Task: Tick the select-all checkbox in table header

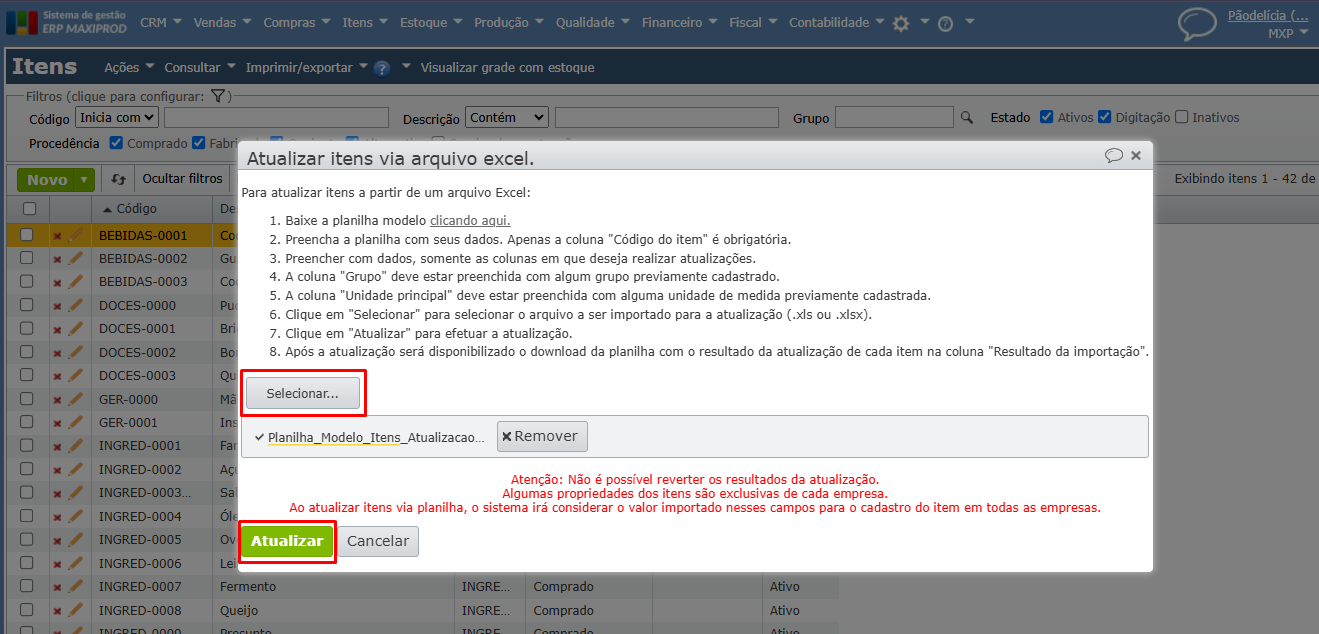Action: [x=29, y=209]
